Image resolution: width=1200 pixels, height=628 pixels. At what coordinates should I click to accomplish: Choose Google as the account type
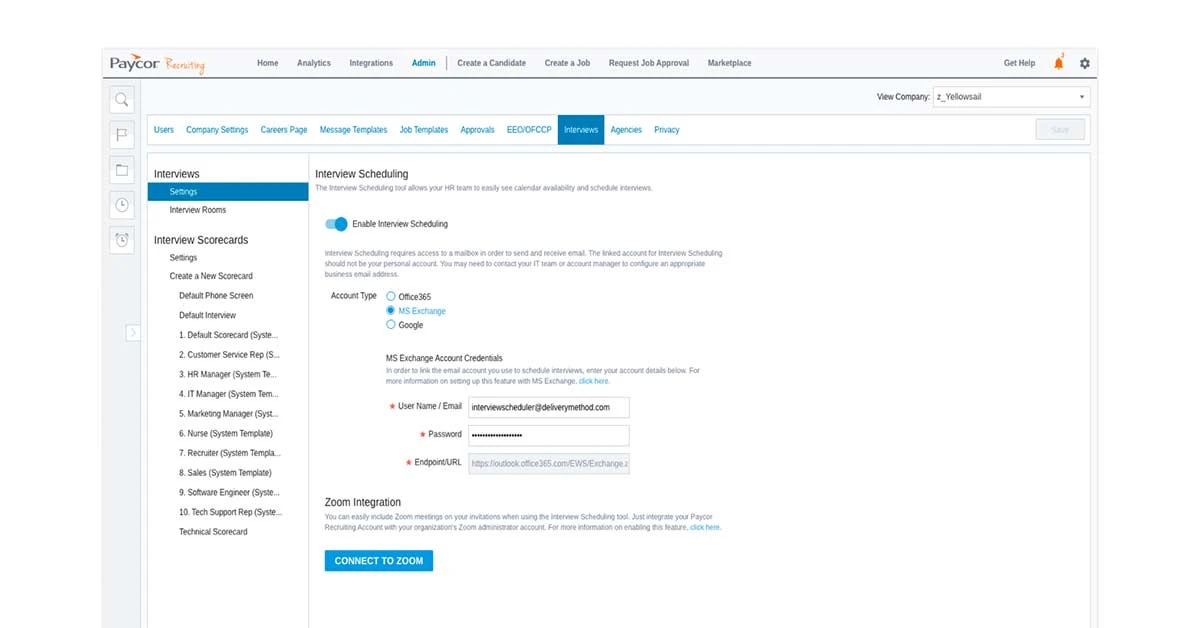click(x=391, y=324)
